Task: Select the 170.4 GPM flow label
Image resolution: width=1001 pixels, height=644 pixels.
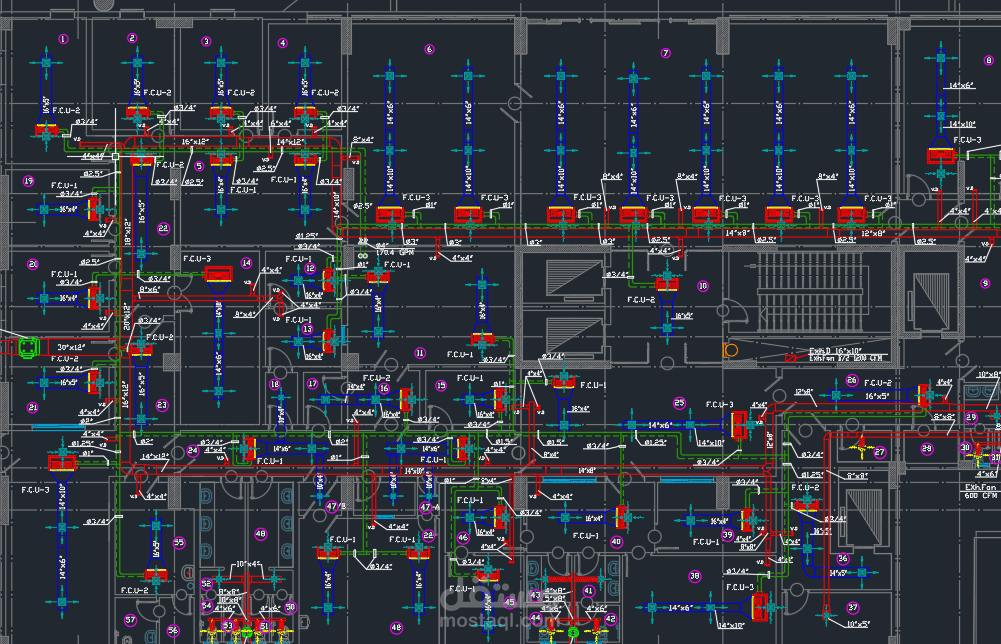Action: 394,252
